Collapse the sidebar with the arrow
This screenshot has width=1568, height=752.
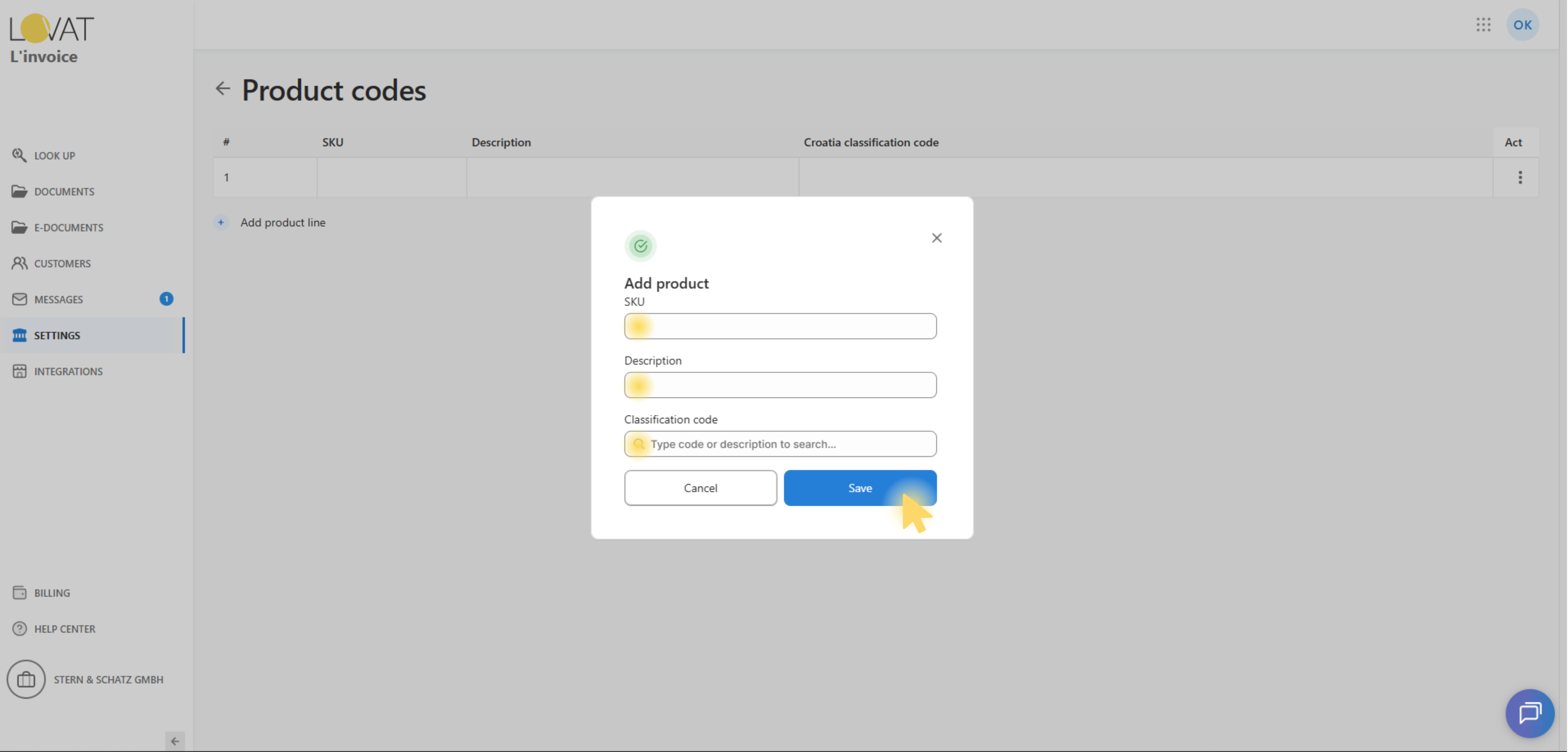(x=175, y=740)
